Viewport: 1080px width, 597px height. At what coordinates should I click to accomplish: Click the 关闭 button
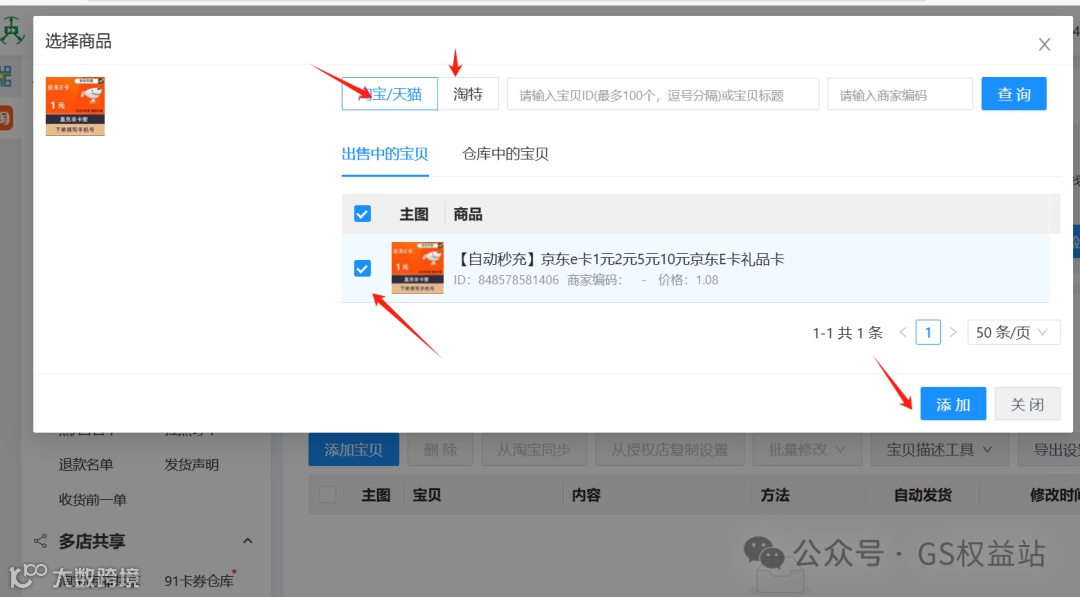[x=1027, y=404]
